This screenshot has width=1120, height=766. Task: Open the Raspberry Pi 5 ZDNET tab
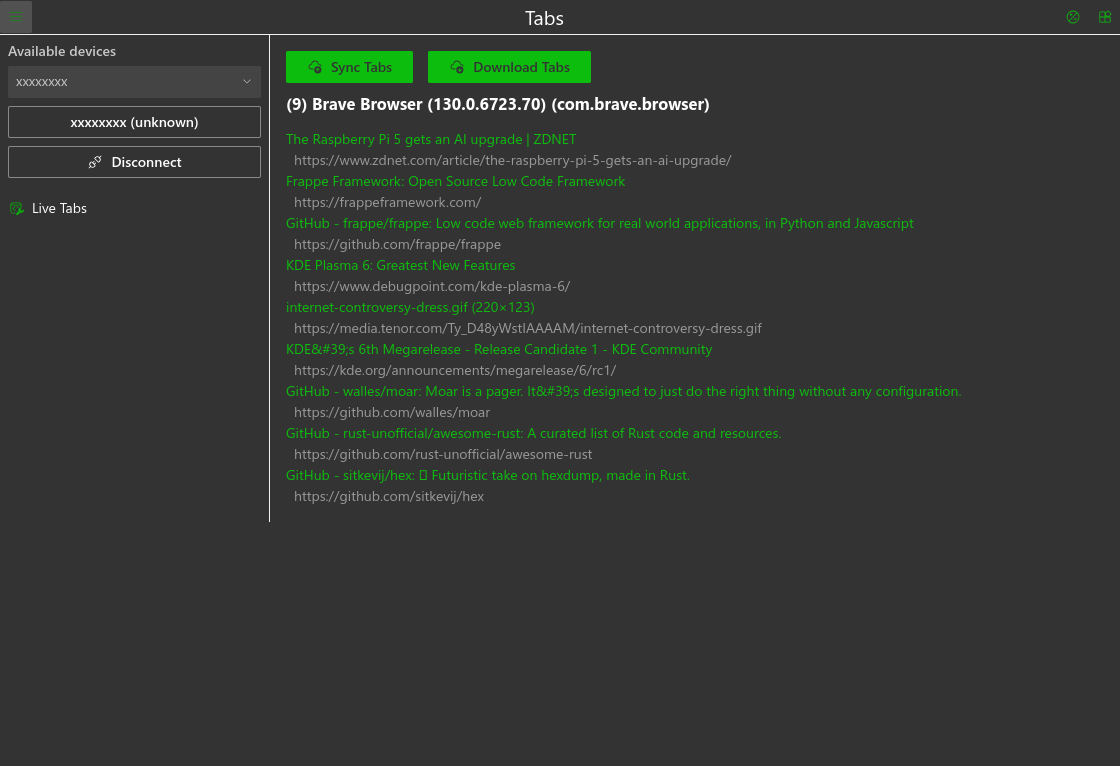[430, 139]
